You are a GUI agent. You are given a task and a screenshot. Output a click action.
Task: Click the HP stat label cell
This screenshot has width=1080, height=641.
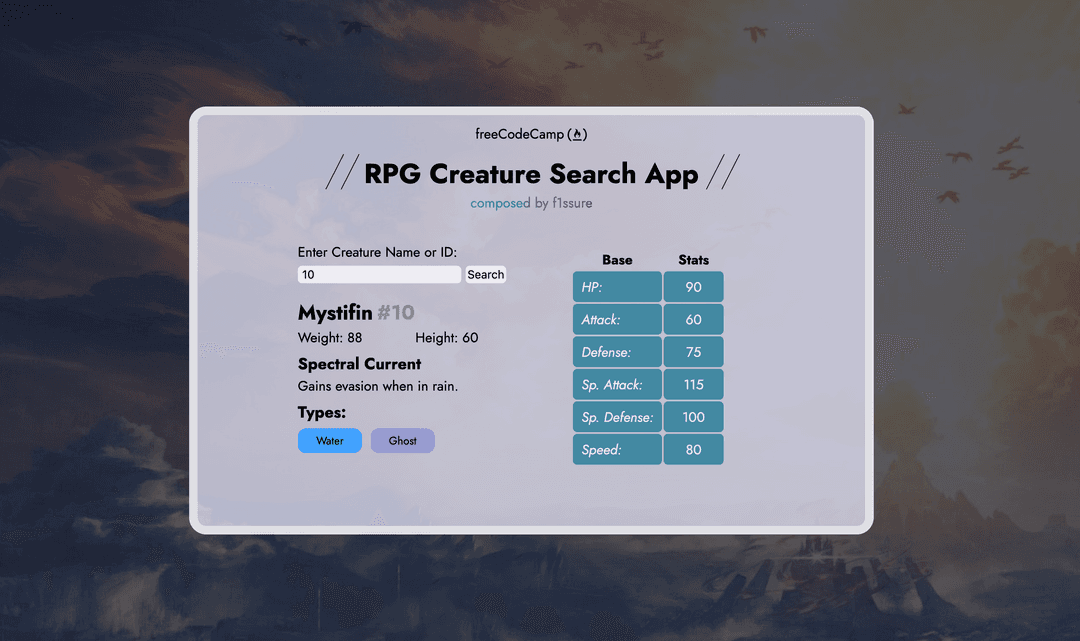617,287
